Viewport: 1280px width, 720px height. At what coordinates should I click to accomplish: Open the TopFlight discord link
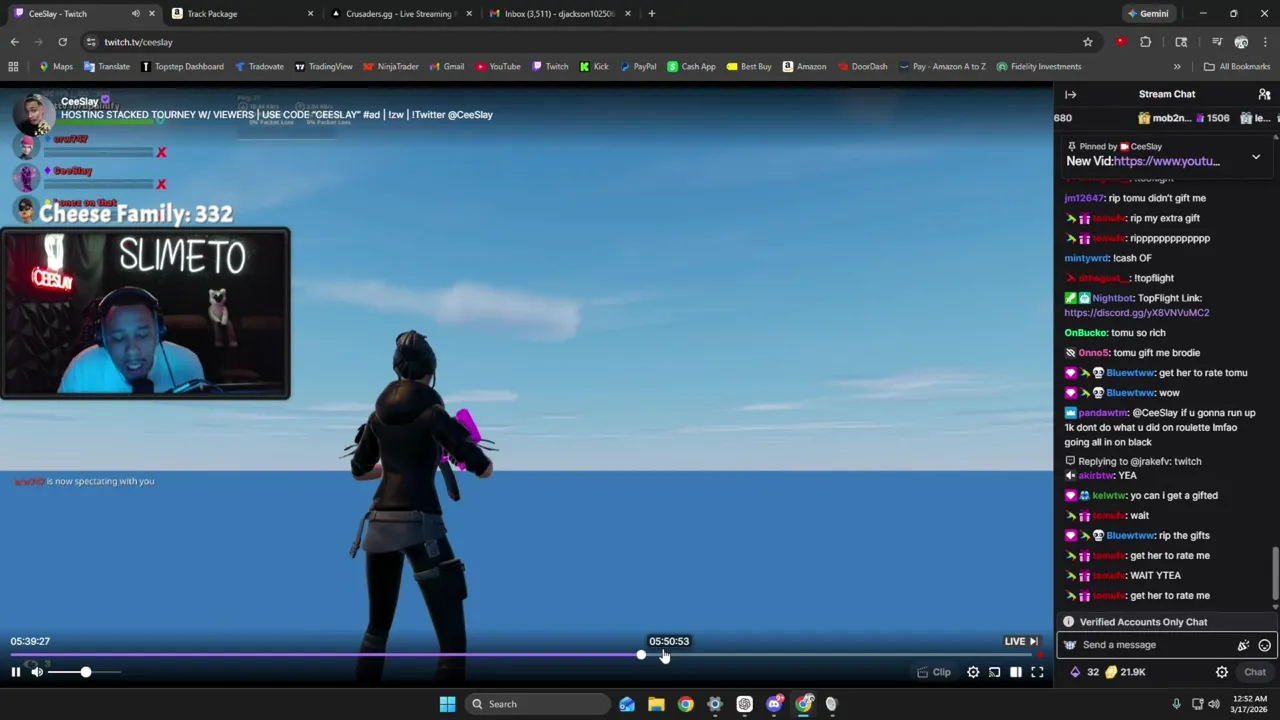tap(1136, 313)
